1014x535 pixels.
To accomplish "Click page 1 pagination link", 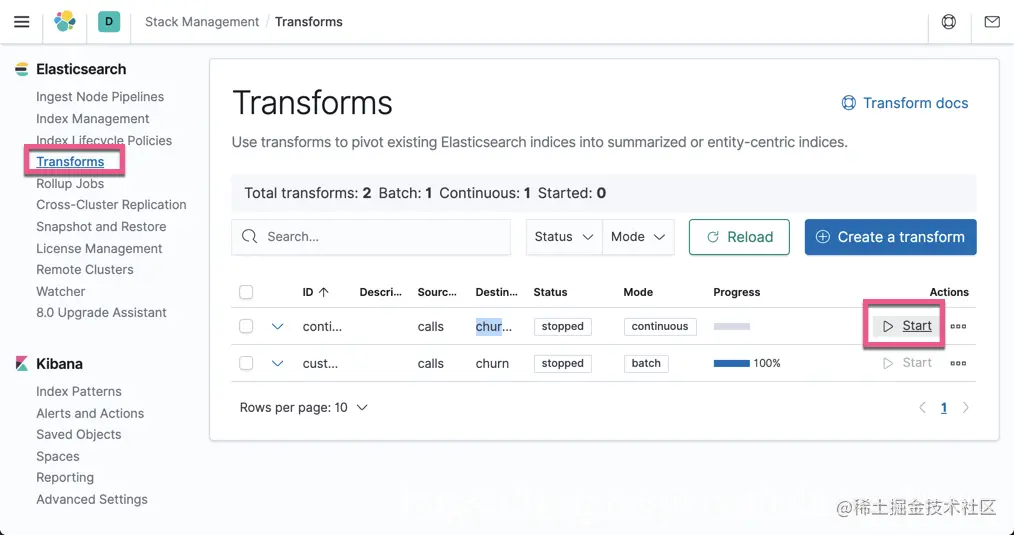I will coord(944,408).
